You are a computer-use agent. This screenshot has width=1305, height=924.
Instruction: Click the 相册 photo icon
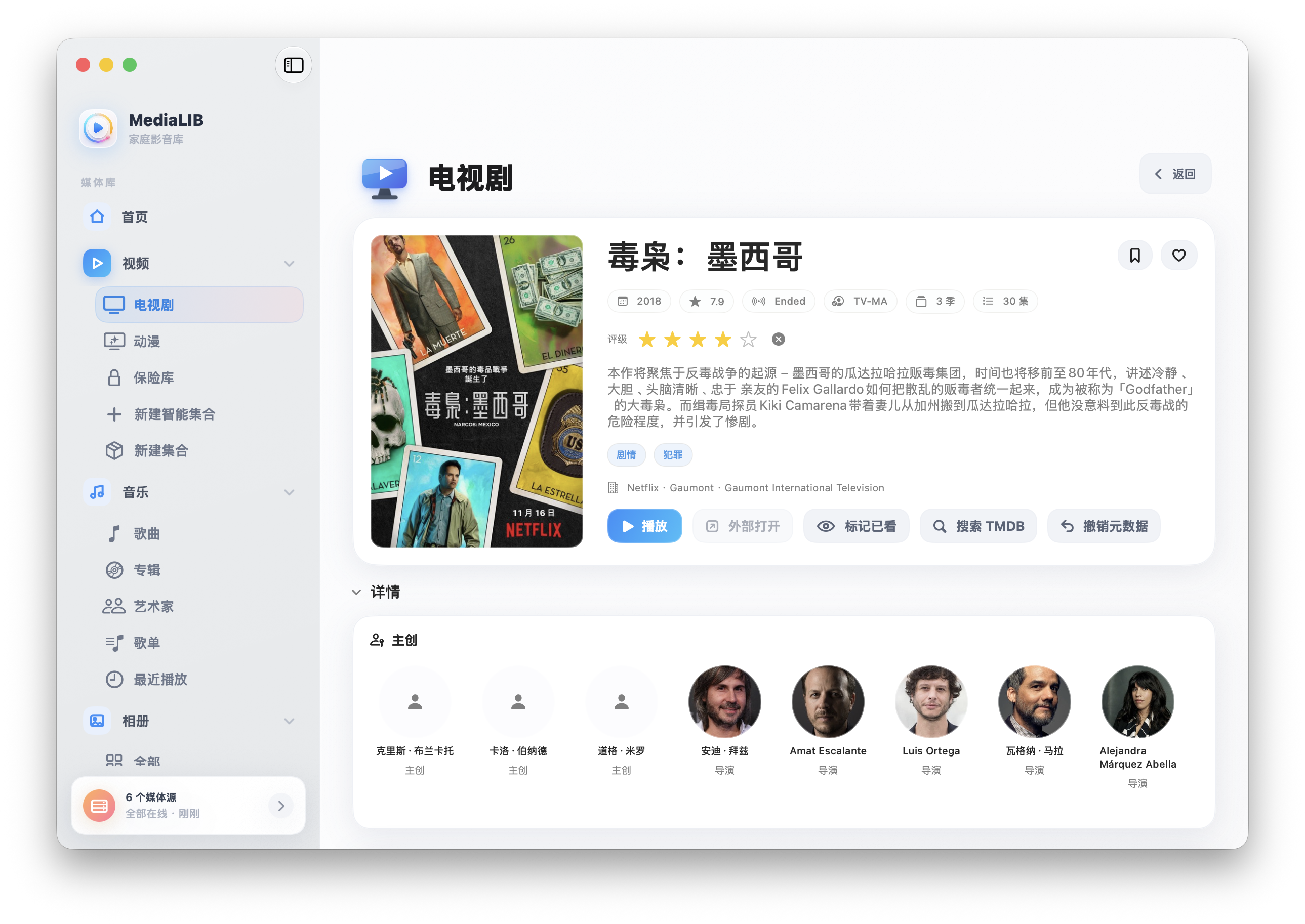(97, 721)
